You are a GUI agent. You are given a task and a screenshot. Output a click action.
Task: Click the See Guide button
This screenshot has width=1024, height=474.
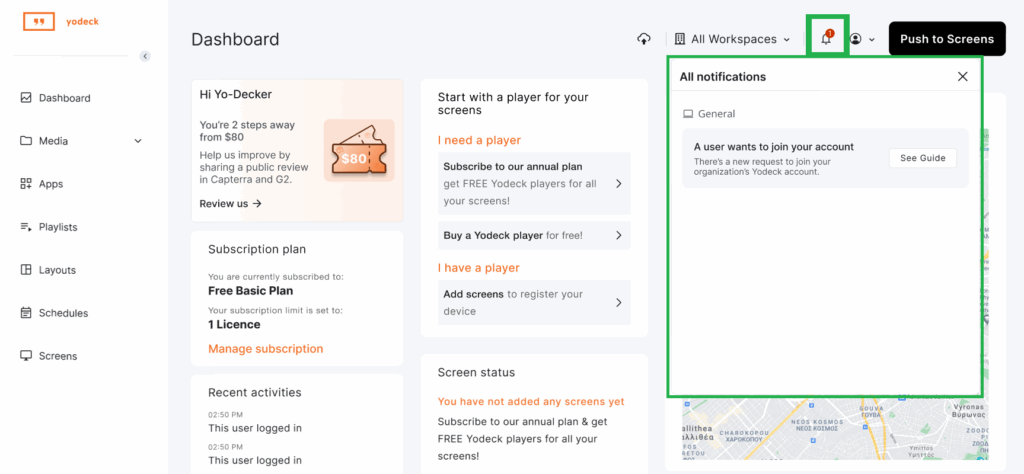point(922,158)
